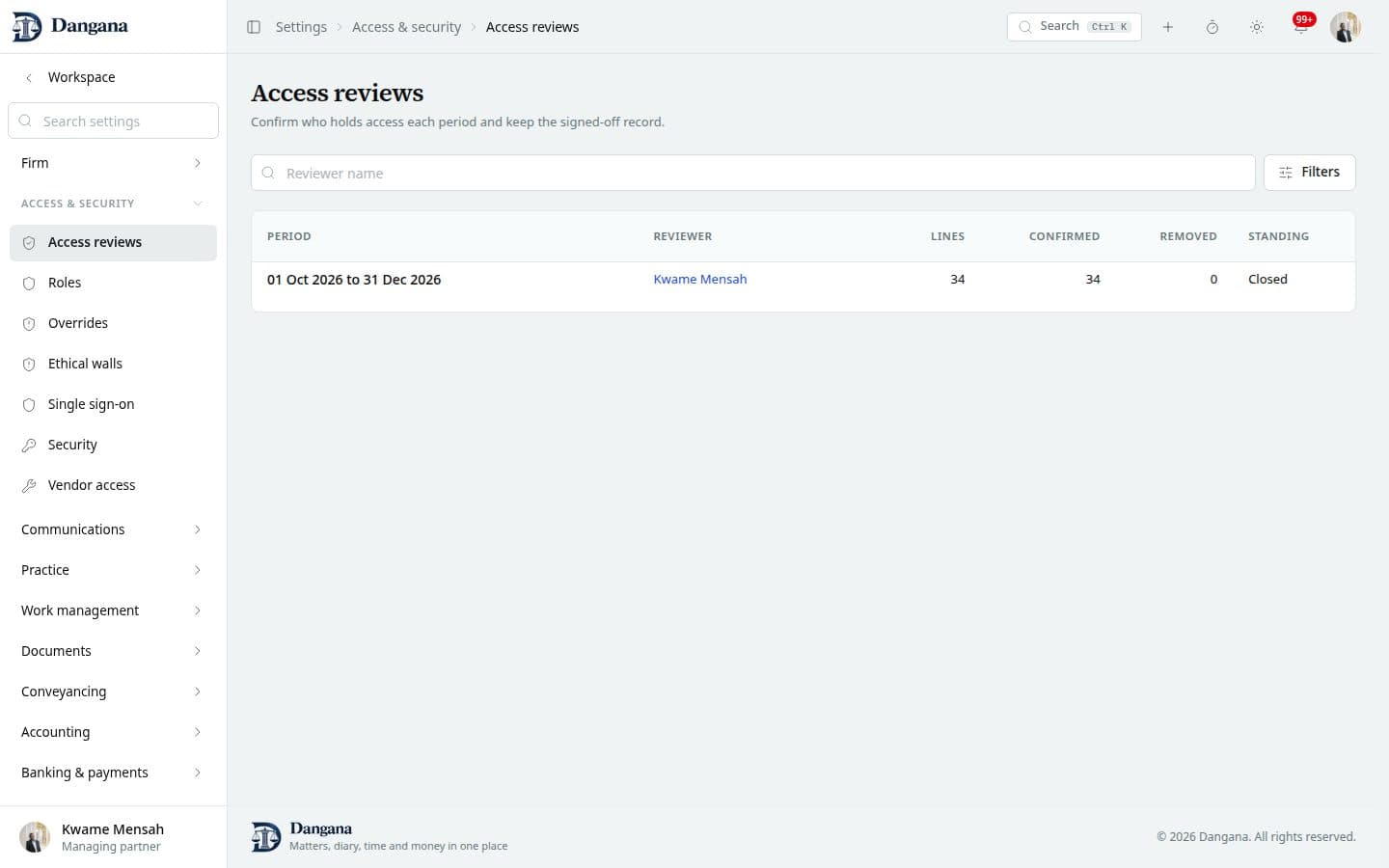Collapse the Access & Security section
Viewport: 1389px width, 868px height.
click(x=113, y=203)
